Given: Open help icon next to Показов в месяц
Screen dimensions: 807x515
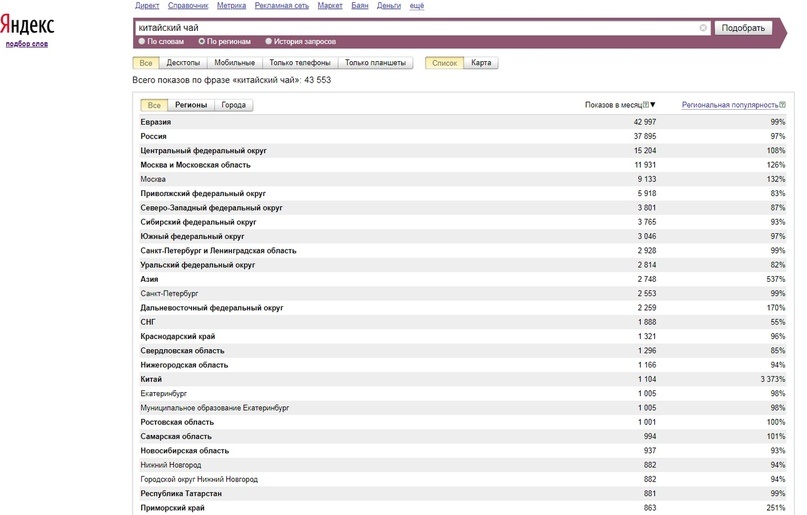Looking at the screenshot, I should pyautogui.click(x=646, y=105).
